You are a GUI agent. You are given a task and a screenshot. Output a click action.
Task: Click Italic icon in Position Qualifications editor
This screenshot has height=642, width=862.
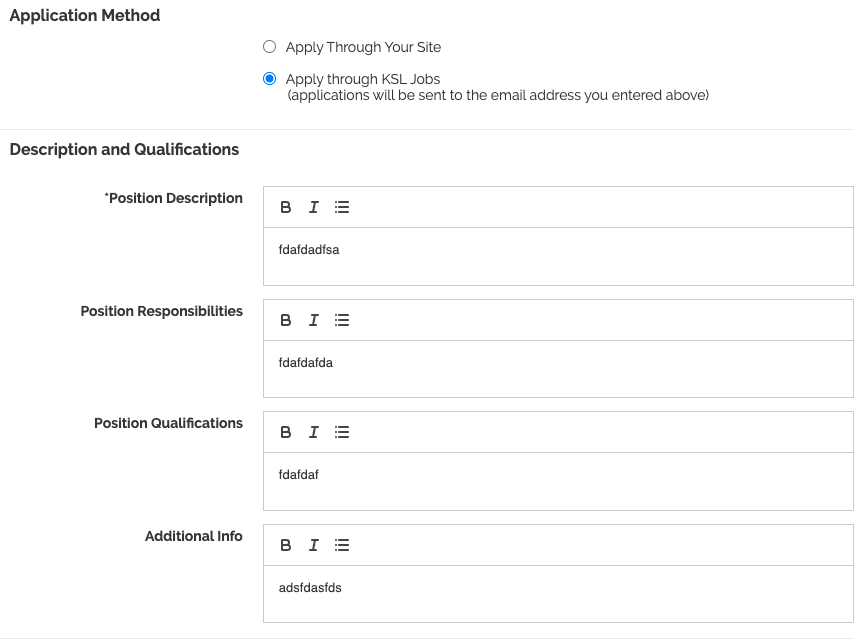click(313, 432)
